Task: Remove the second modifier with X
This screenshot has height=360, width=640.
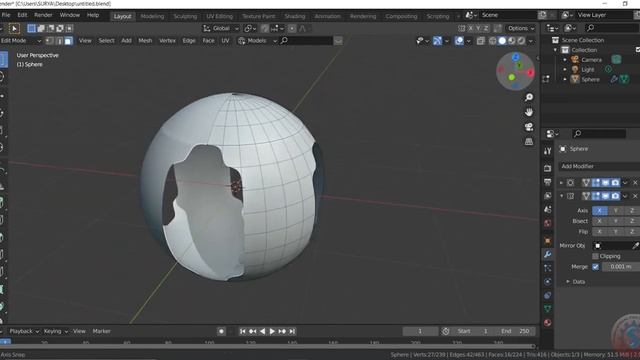Action: click(635, 196)
